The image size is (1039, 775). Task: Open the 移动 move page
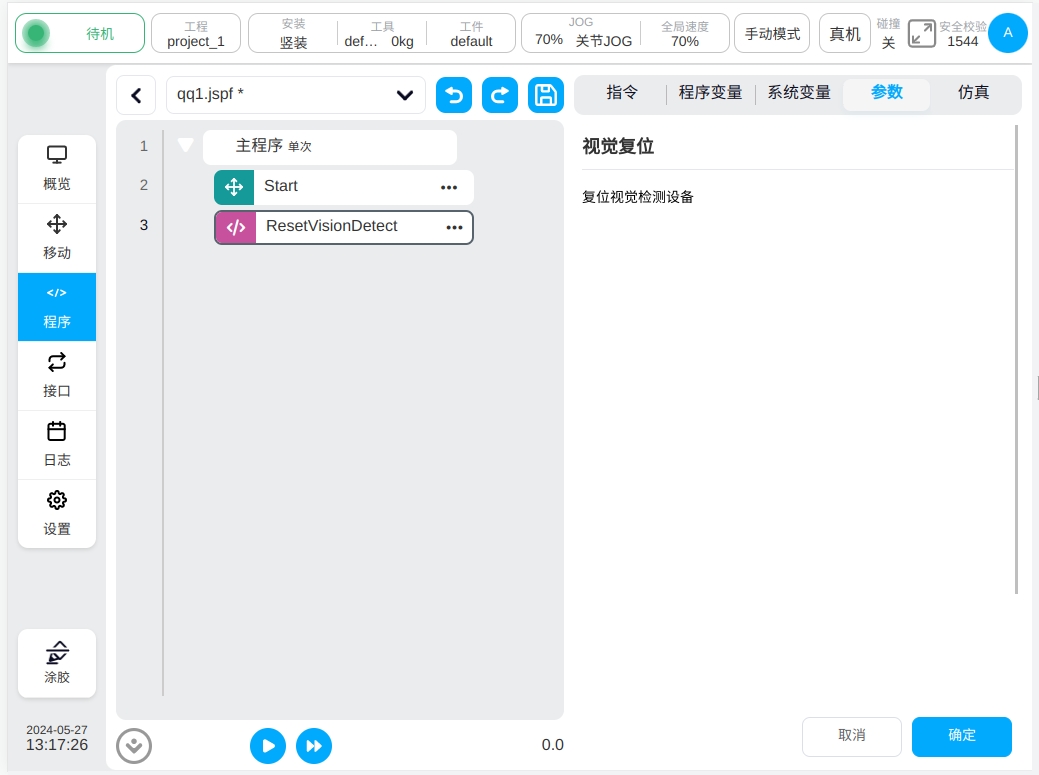click(x=57, y=238)
